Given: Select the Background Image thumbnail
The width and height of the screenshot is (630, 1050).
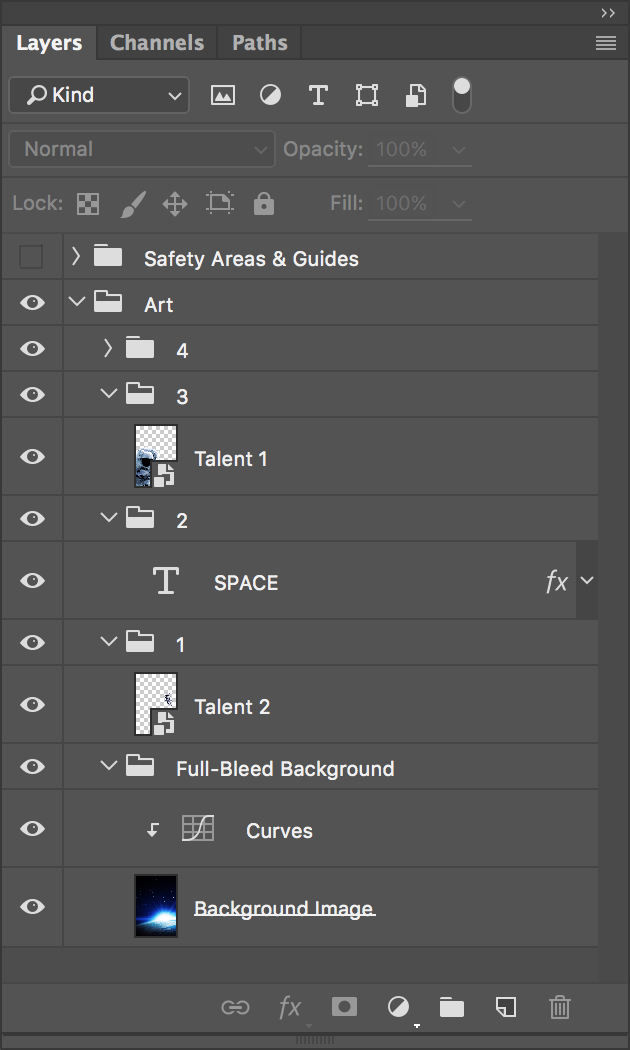Looking at the screenshot, I should (156, 906).
